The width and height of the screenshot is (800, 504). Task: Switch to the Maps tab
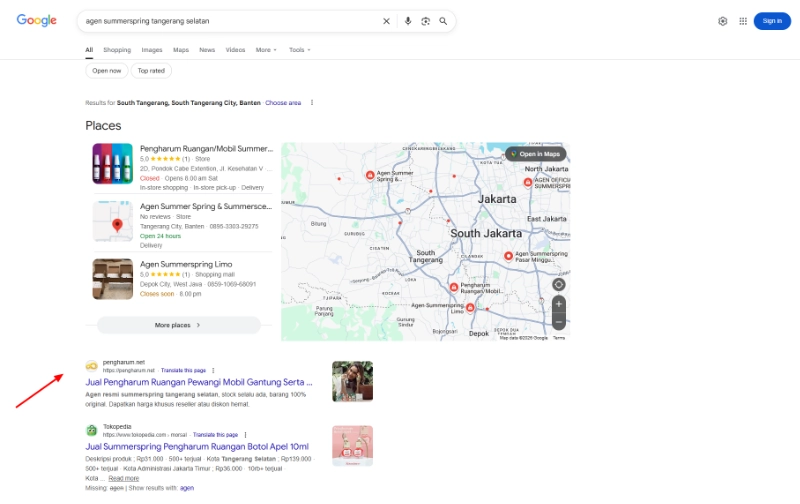coord(181,49)
